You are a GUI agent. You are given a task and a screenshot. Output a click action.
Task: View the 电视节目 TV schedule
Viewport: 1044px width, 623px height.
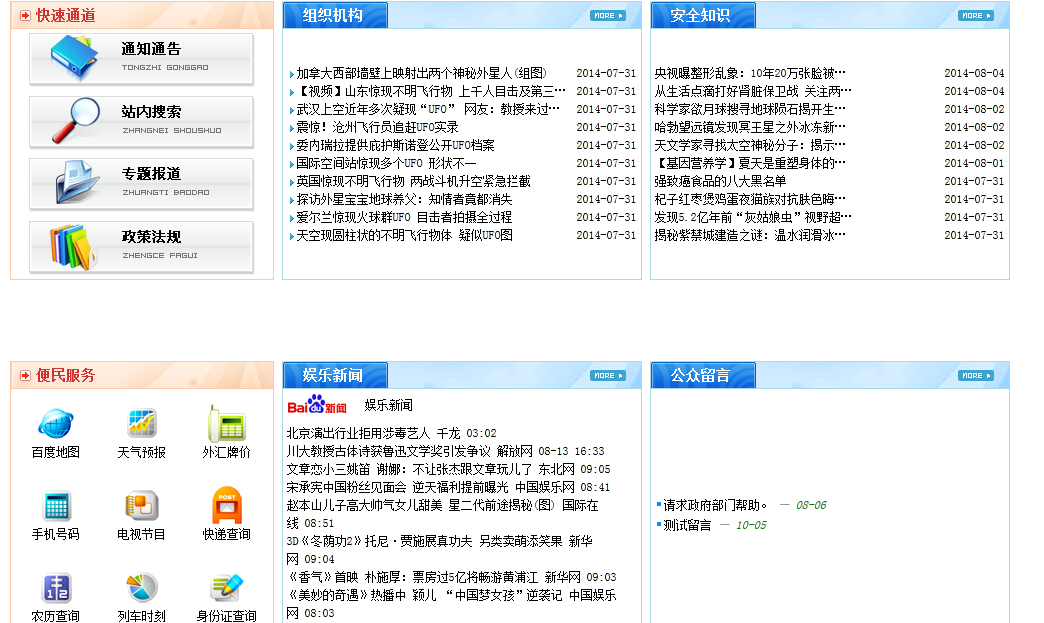[x=140, y=517]
